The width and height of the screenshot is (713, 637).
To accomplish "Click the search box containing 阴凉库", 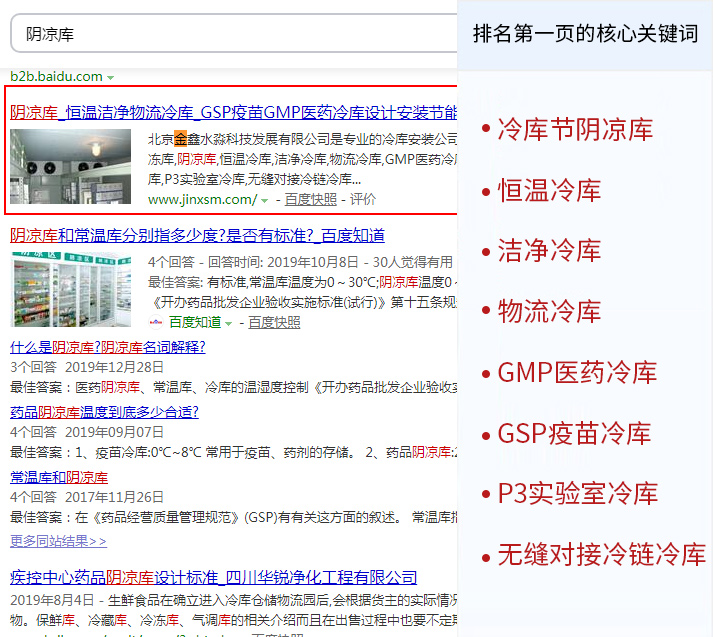I will (234, 33).
